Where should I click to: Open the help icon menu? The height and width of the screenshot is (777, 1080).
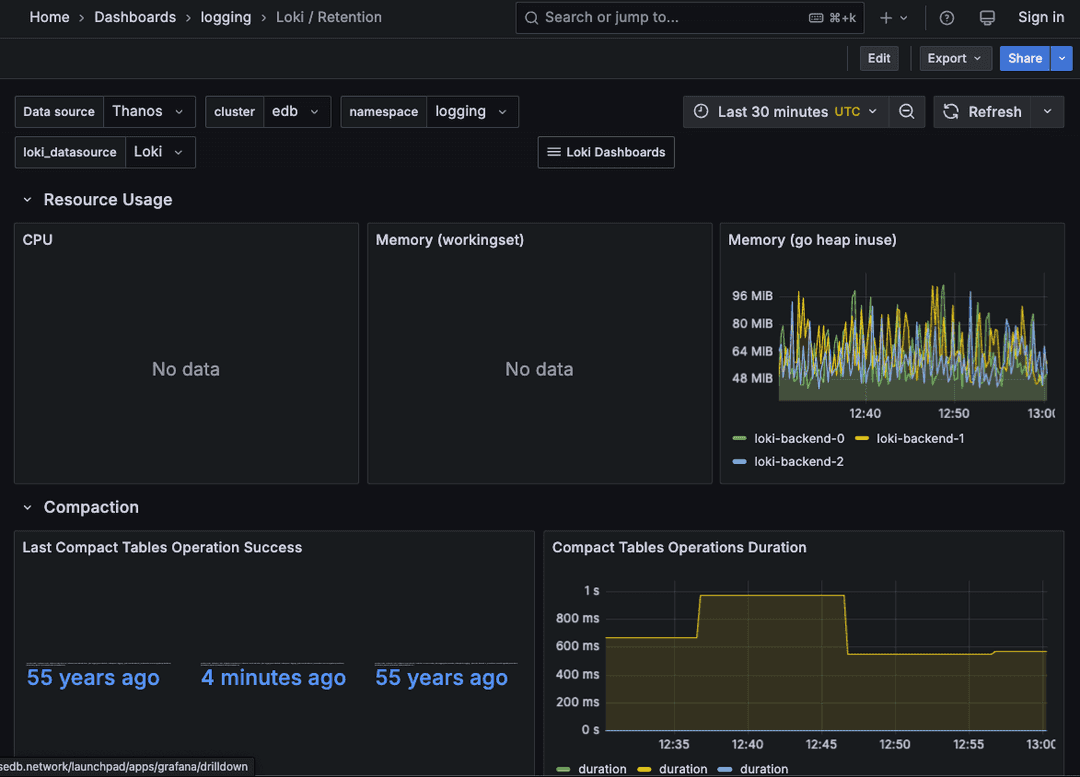click(946, 17)
